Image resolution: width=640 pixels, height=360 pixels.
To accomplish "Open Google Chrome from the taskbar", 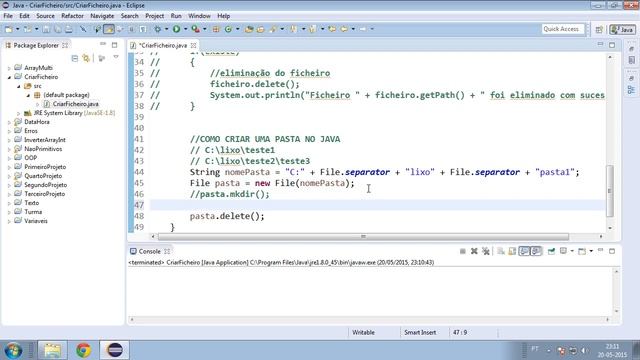I will (84, 350).
